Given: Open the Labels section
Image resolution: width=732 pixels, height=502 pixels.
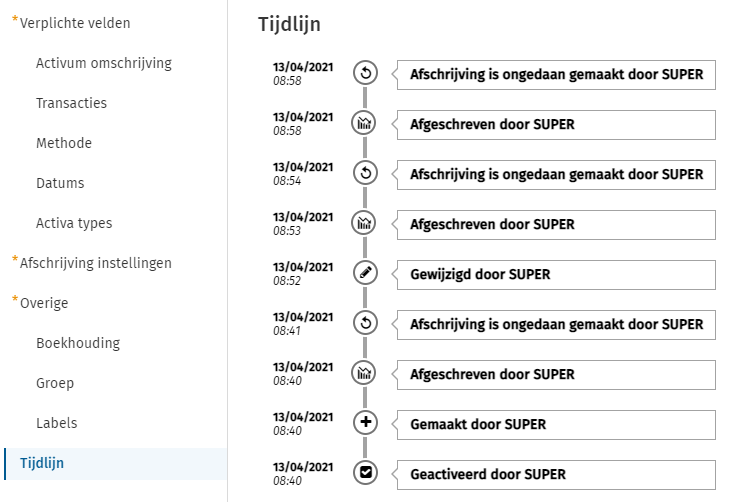Looking at the screenshot, I should pos(56,423).
